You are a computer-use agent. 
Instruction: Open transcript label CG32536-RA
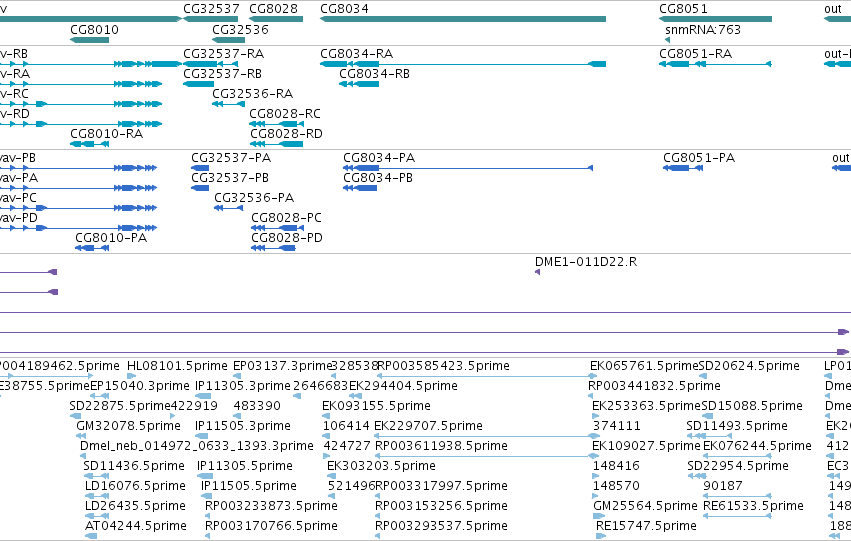252,93
